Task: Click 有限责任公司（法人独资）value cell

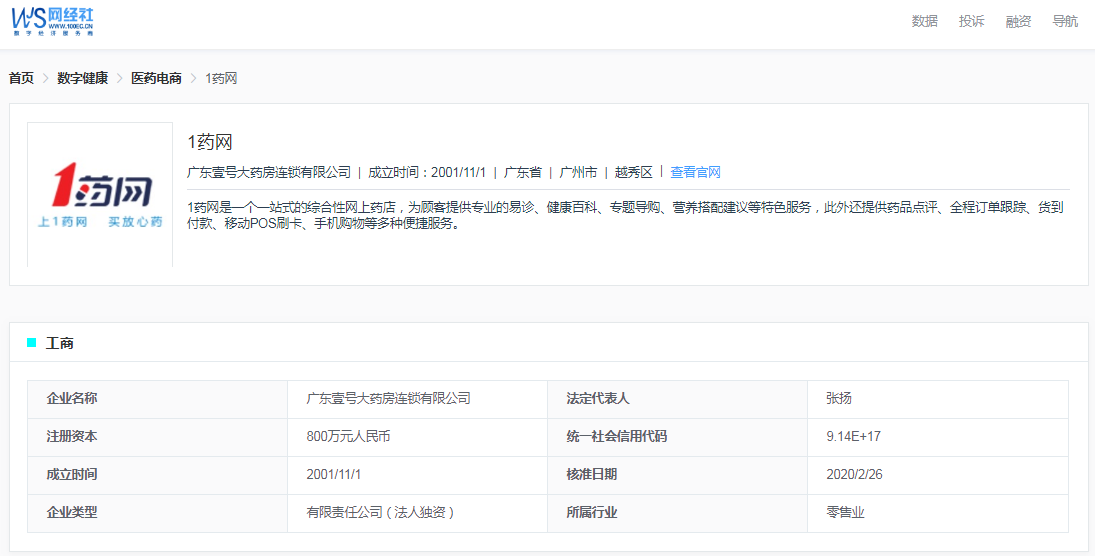Action: coord(417,513)
